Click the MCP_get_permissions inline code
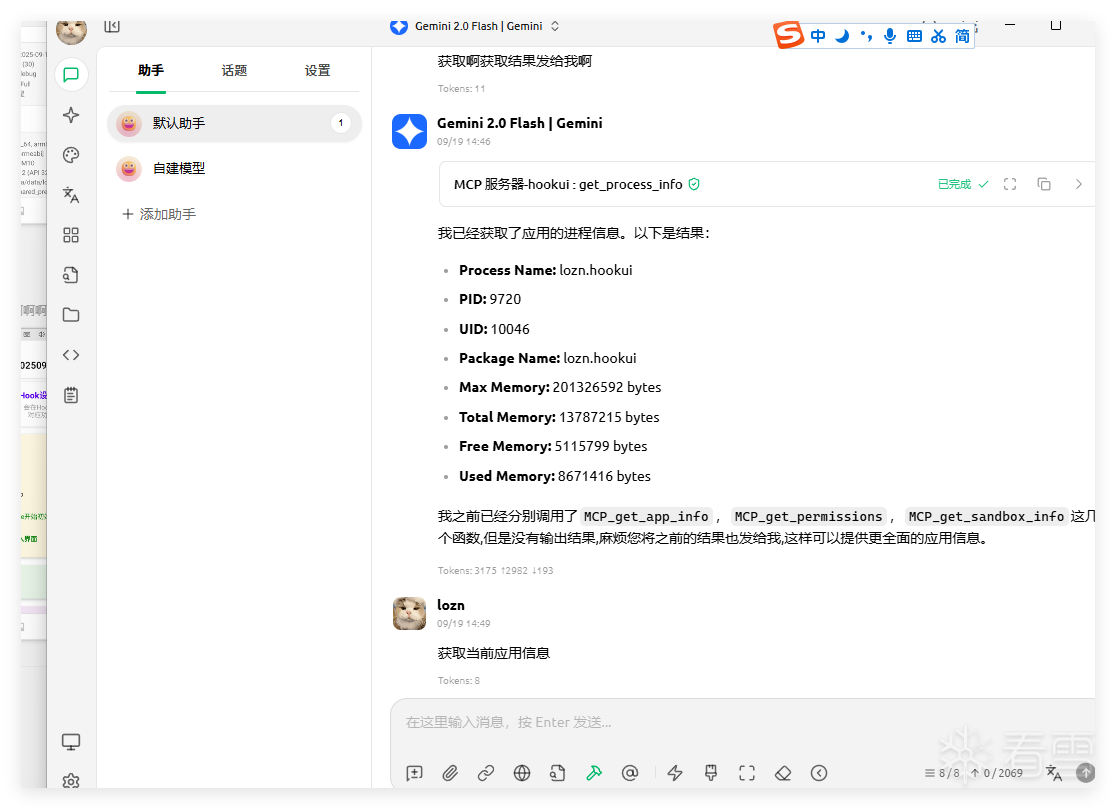The width and height of the screenshot is (1116, 809). pos(809,517)
